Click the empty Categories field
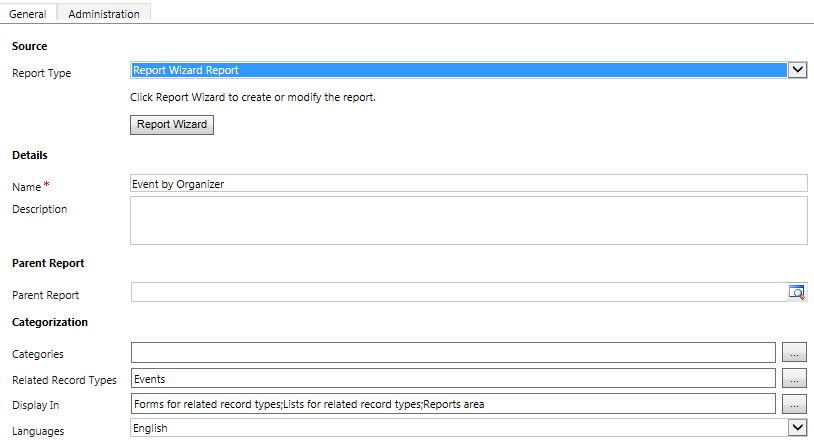814x447 pixels. pos(453,353)
